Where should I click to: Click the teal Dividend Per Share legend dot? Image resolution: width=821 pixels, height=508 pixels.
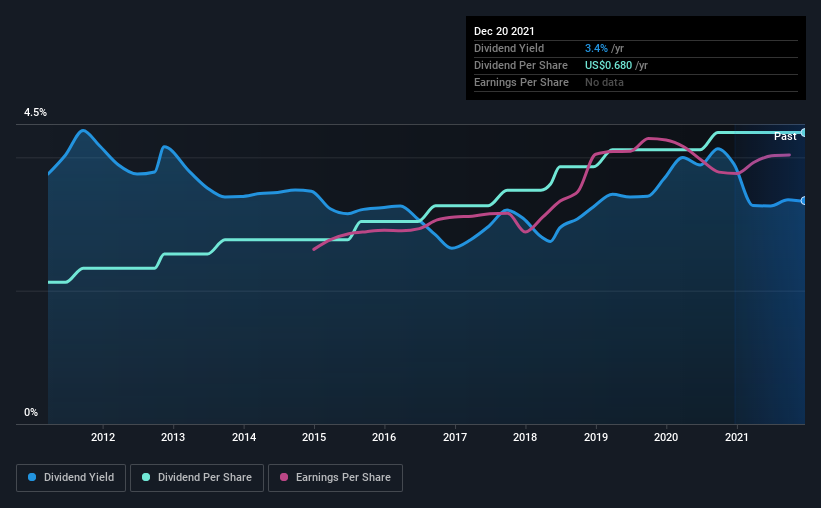(146, 477)
